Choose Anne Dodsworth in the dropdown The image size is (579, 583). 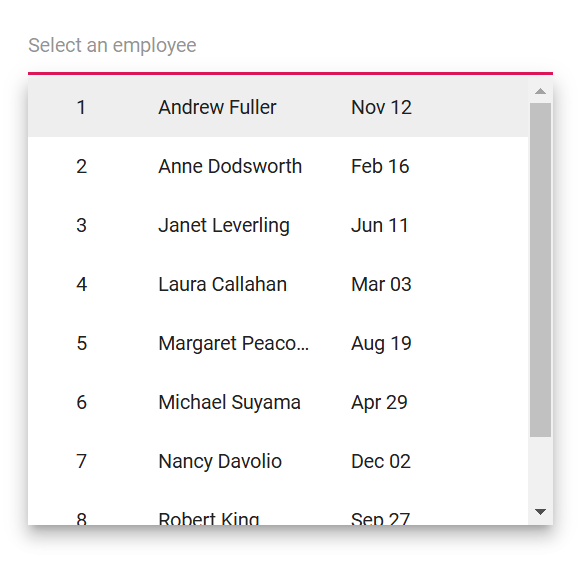tap(278, 166)
